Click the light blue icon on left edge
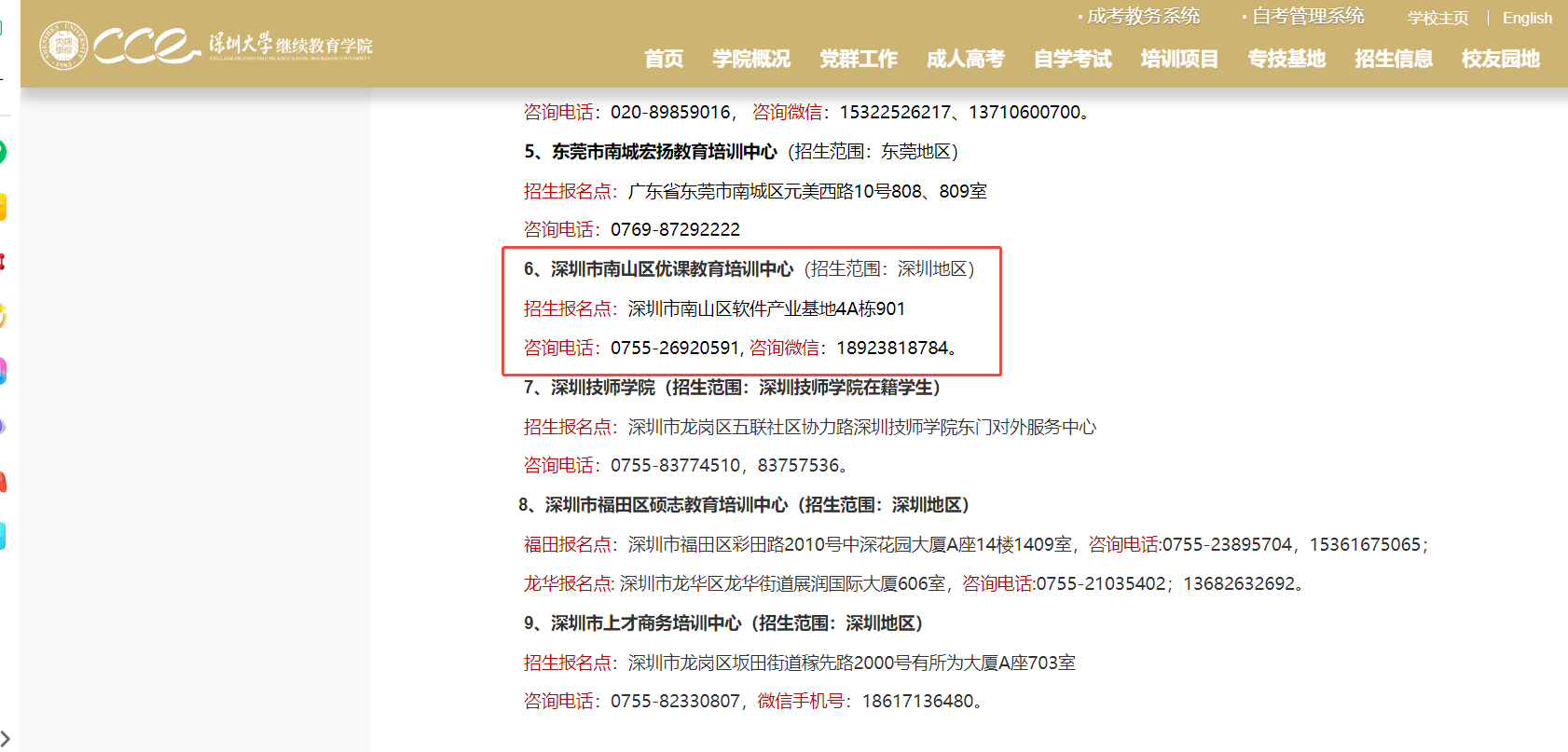Image resolution: width=1568 pixels, height=752 pixels. click(3, 536)
